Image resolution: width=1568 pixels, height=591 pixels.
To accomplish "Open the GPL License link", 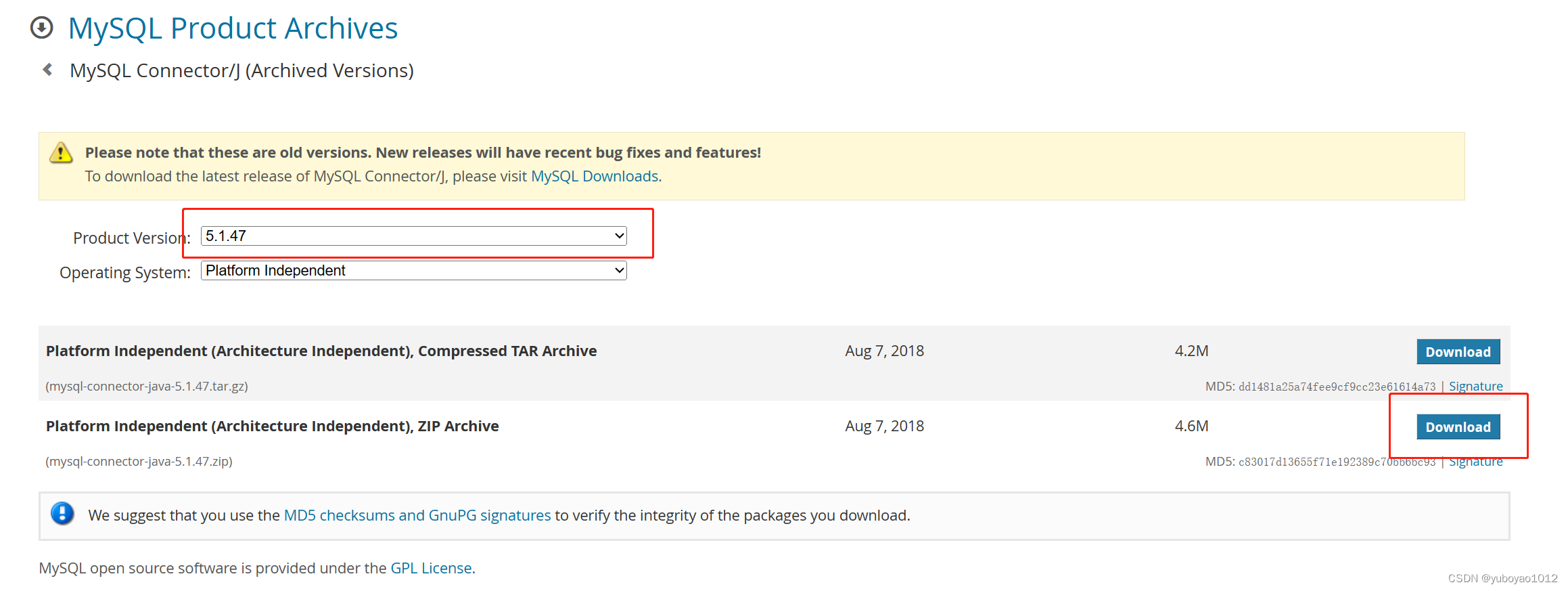I will tap(431, 568).
